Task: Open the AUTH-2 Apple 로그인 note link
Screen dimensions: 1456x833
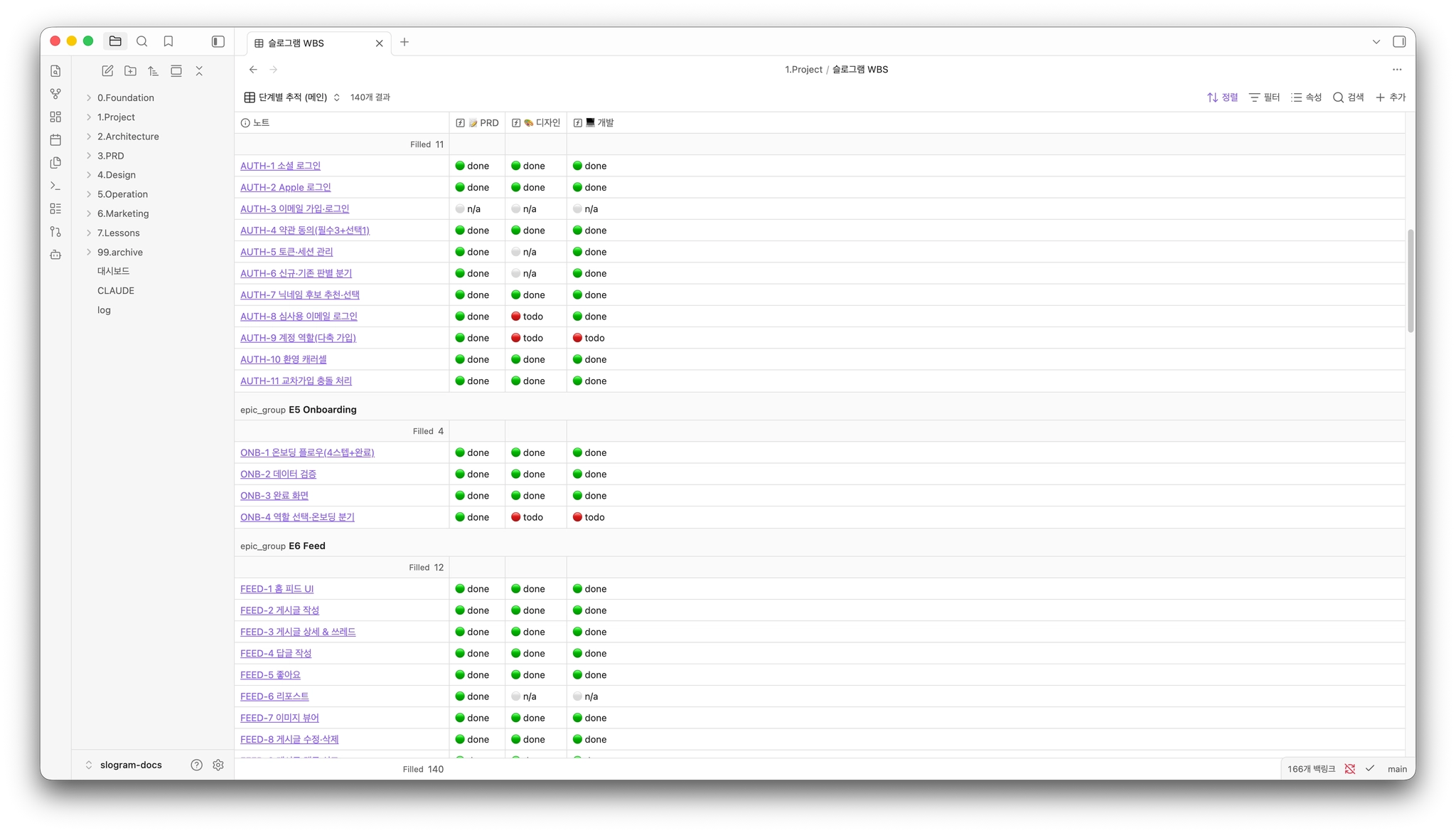Action: click(285, 187)
